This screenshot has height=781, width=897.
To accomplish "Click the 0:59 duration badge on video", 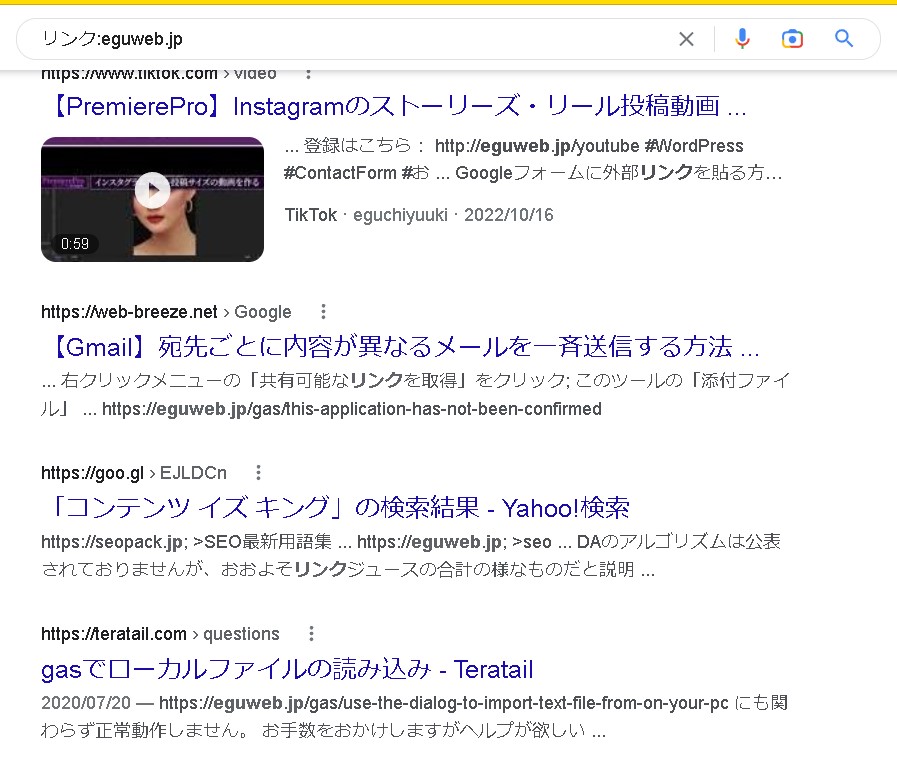I will 75,244.
